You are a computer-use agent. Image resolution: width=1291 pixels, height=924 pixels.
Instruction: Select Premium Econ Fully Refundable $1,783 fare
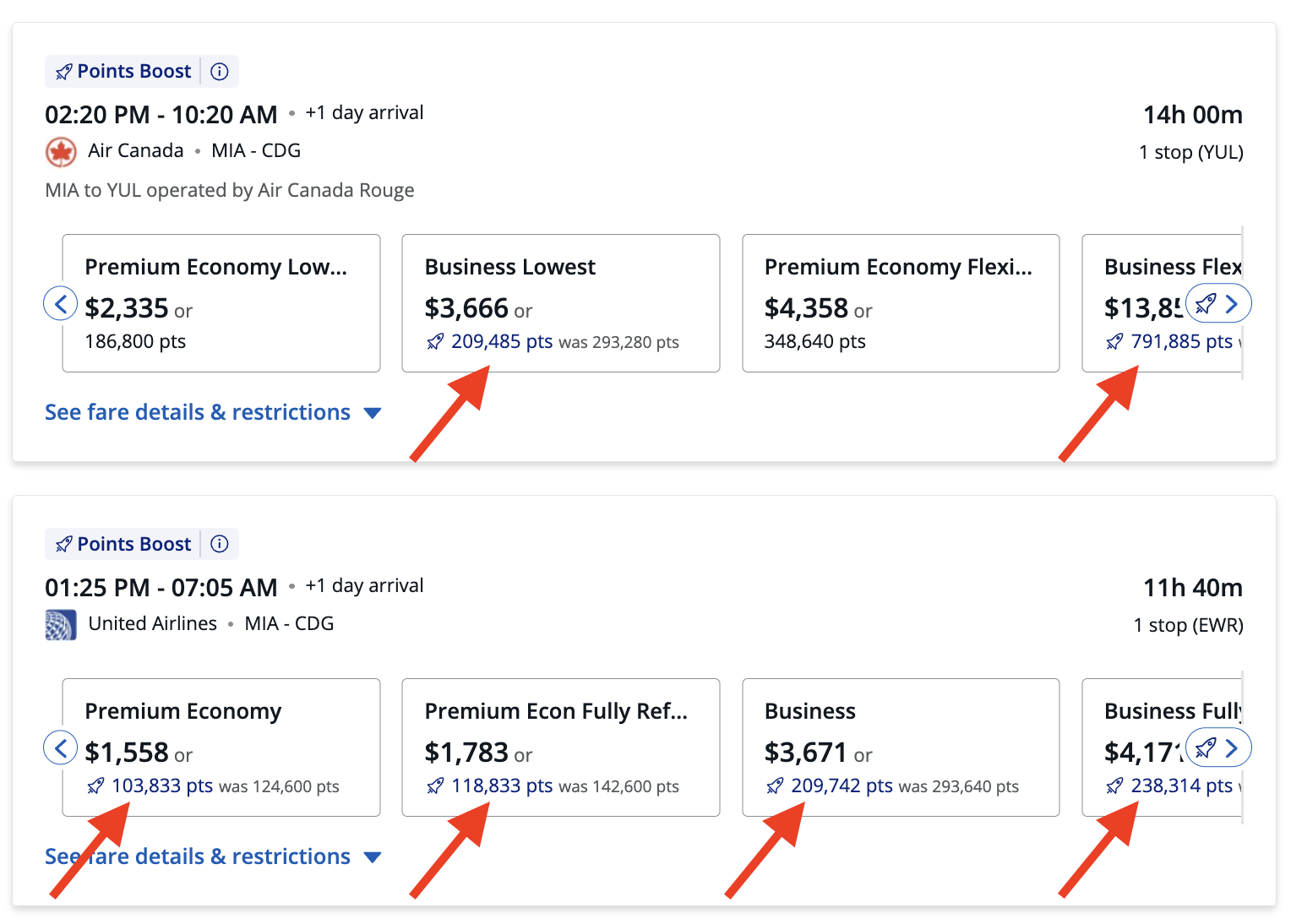[561, 747]
